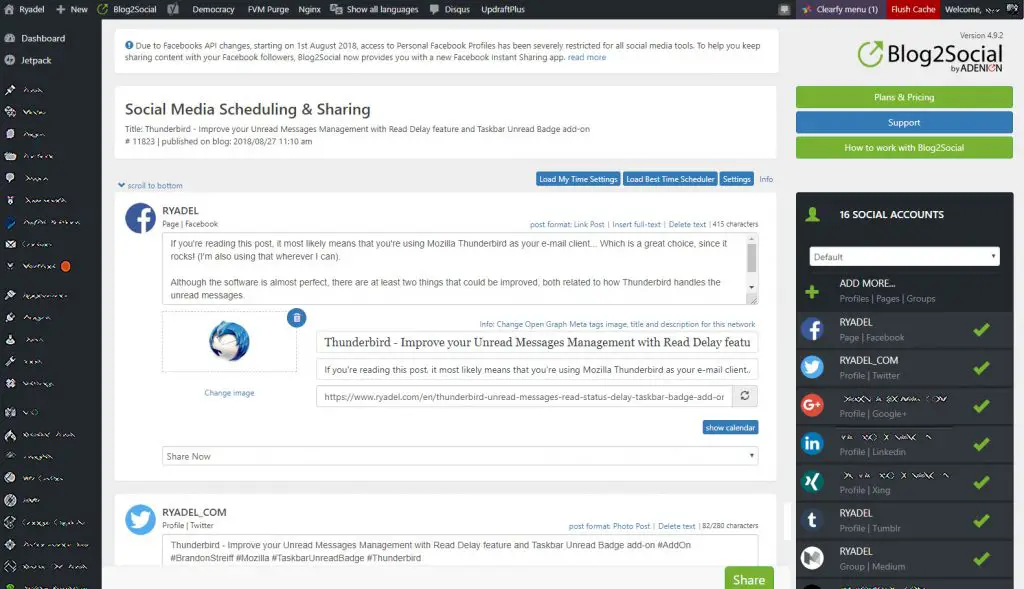Click the Plans & Pricing button
The width and height of the screenshot is (1024, 589).
[904, 97]
